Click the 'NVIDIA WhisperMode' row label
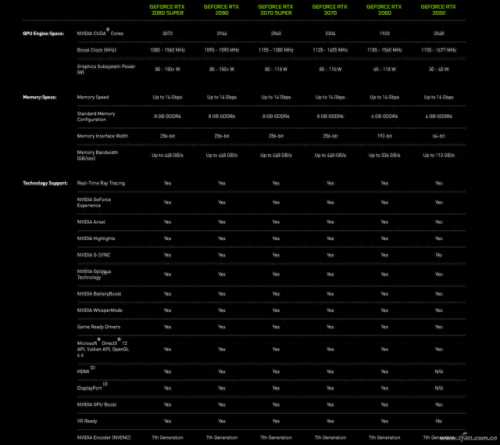The height and width of the screenshot is (445, 500). pos(100,310)
